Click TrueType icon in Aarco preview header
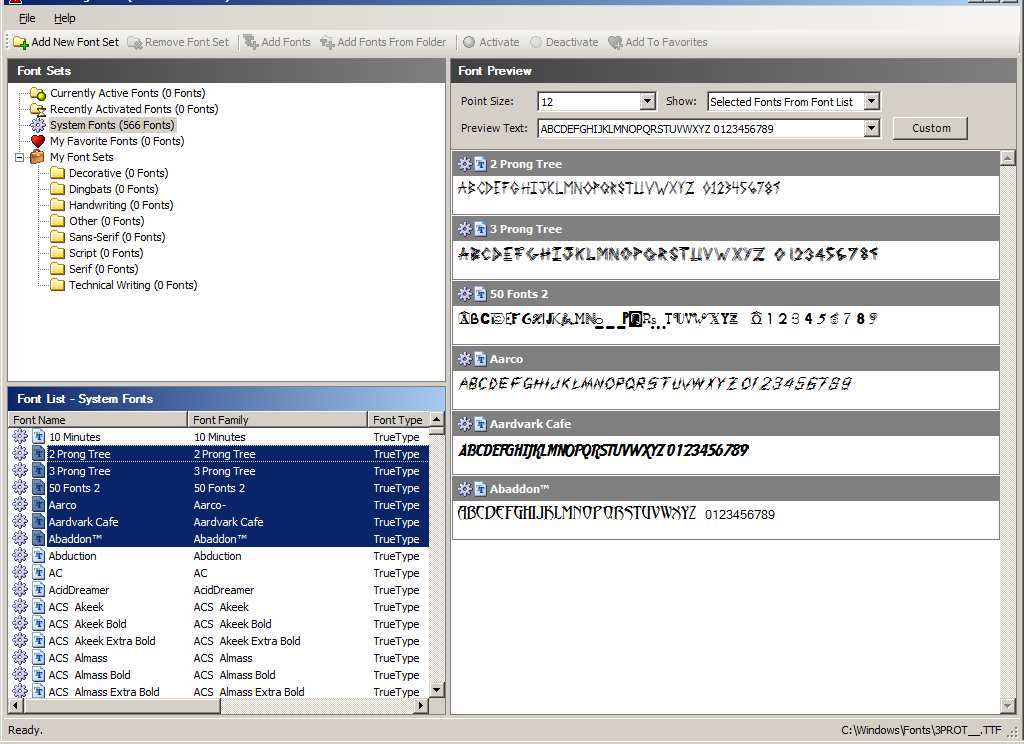This screenshot has width=1024, height=744. pos(480,359)
